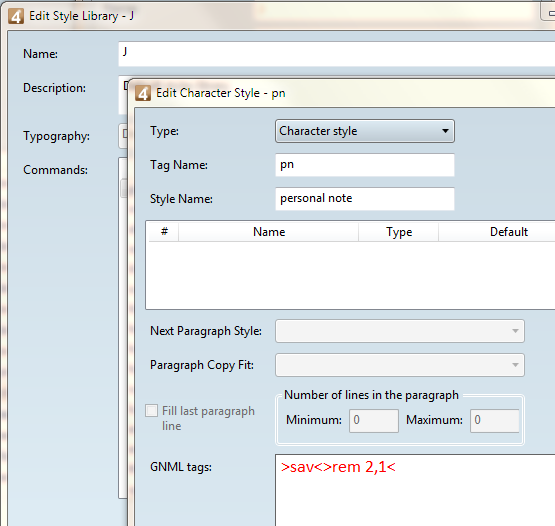Open the Type dropdown showing Character style
Screen dimensions: 555x526
tap(365, 131)
